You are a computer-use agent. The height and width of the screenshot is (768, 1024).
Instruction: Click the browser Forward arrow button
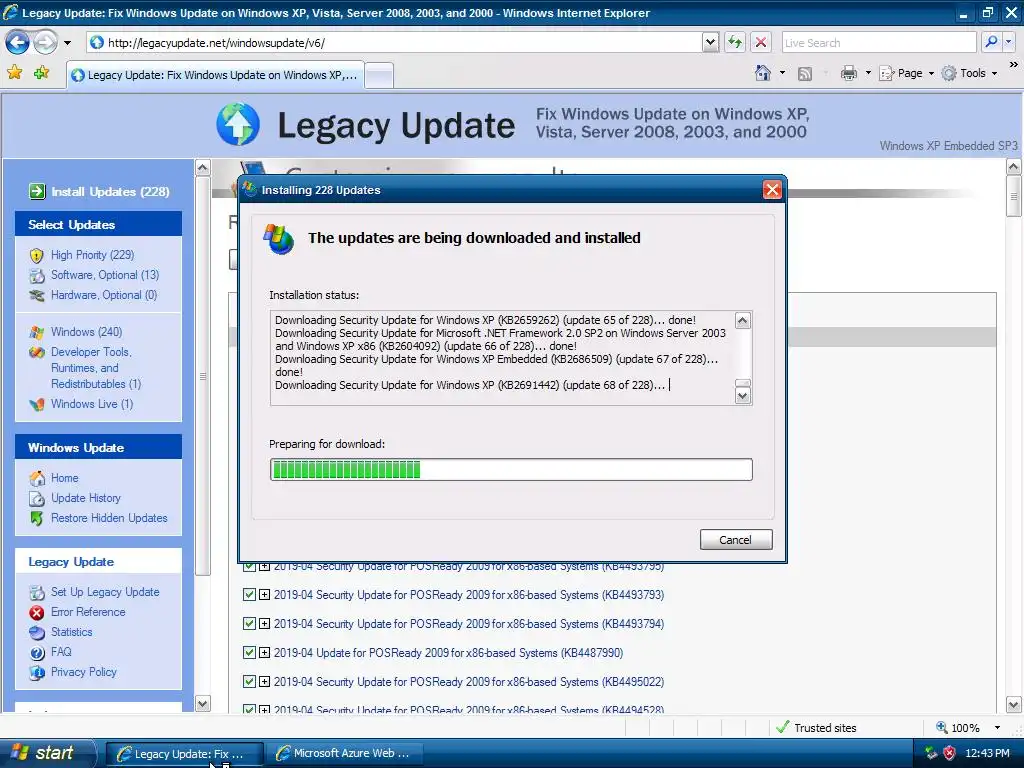pos(46,42)
